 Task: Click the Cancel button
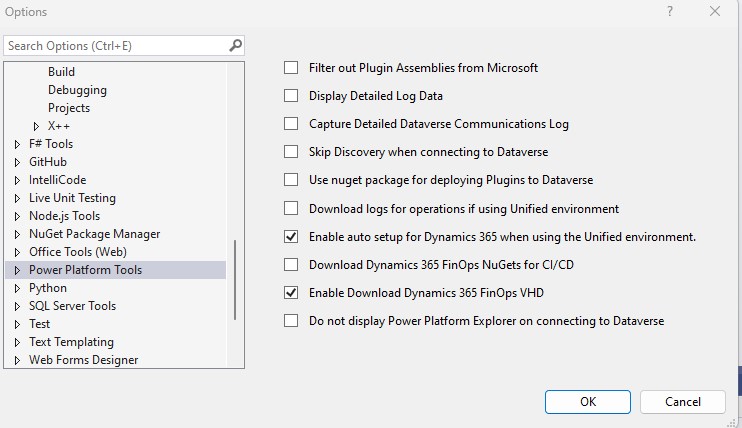(x=683, y=402)
